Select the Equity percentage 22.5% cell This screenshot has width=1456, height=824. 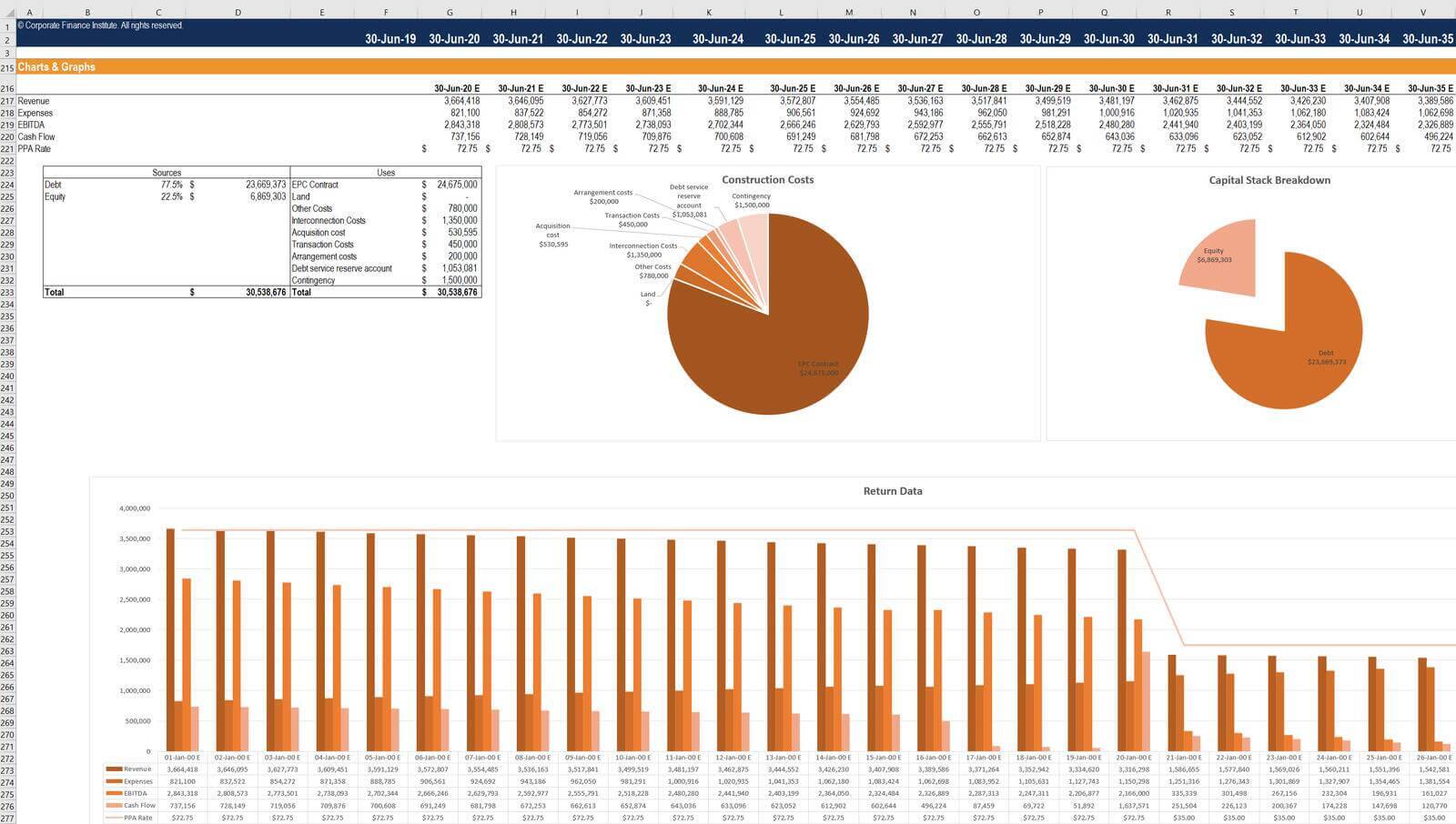(171, 196)
